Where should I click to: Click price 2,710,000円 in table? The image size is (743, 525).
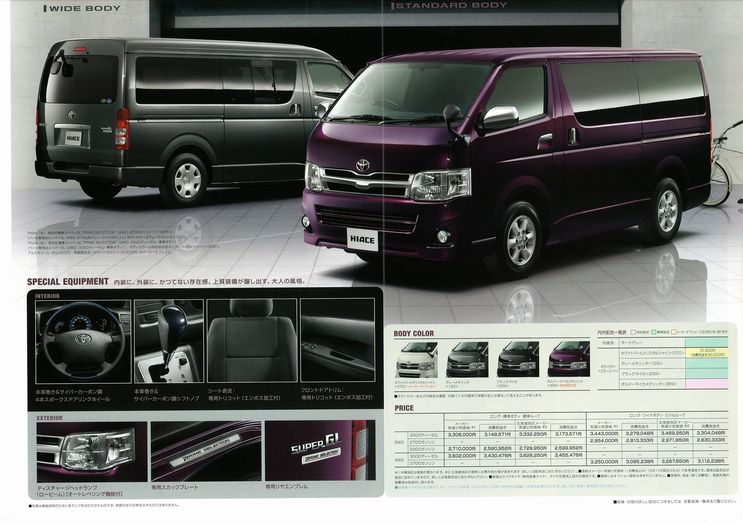click(x=462, y=448)
